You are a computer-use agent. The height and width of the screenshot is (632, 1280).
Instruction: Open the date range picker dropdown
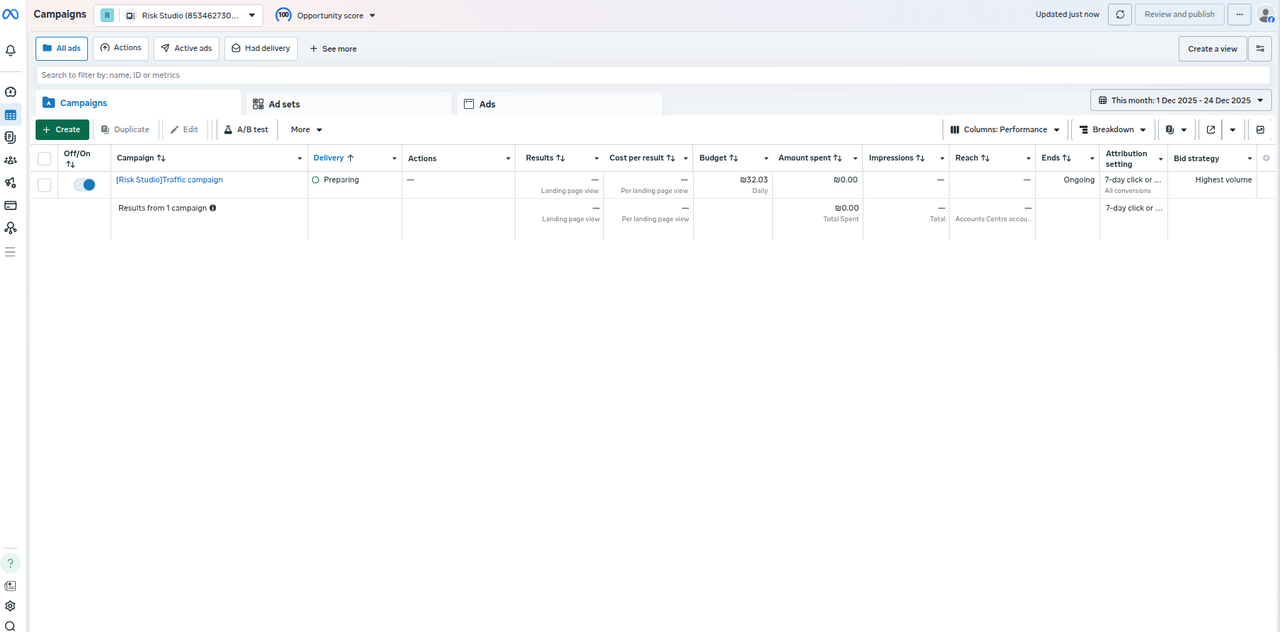(1181, 100)
